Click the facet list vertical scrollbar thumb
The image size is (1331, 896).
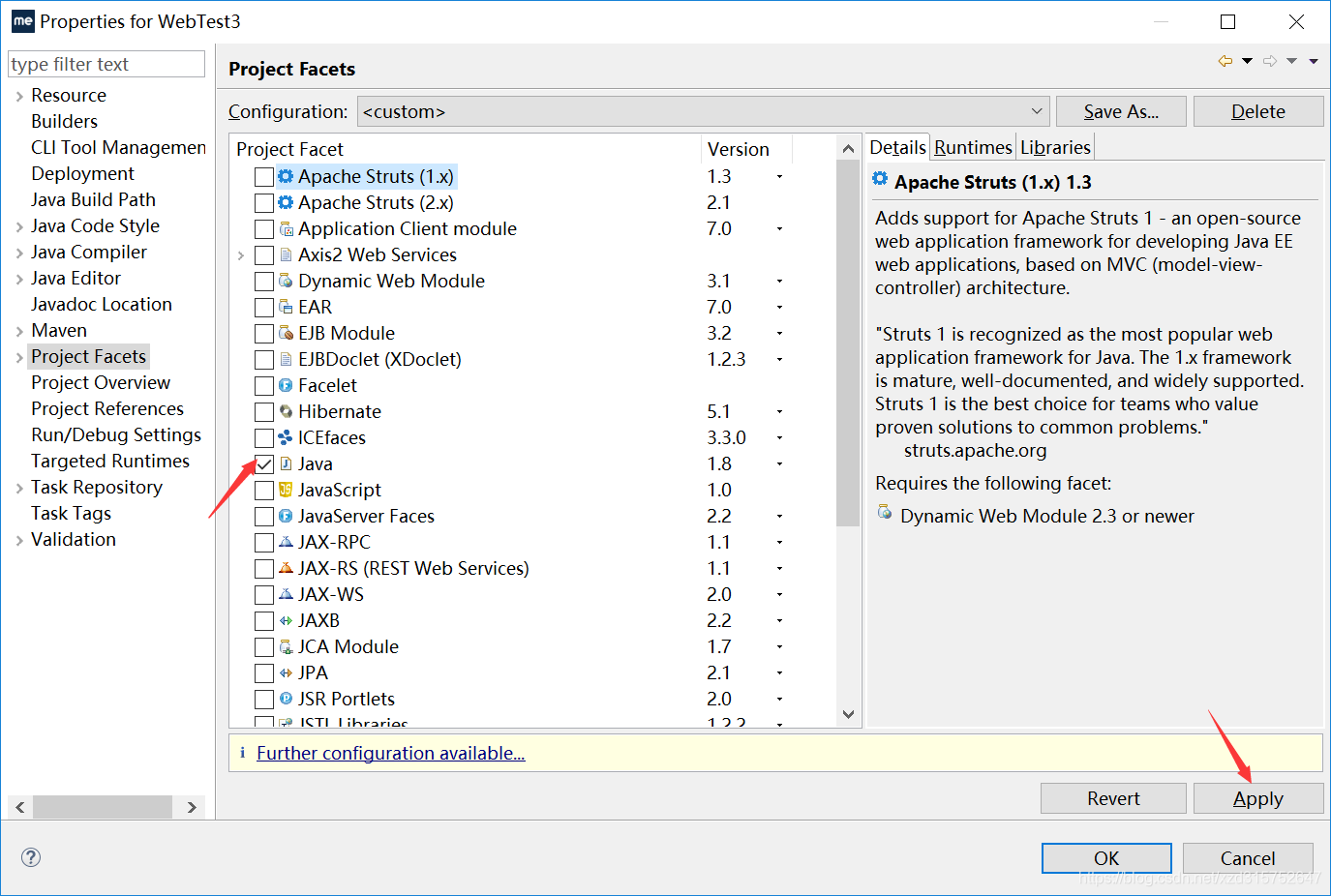point(848,343)
